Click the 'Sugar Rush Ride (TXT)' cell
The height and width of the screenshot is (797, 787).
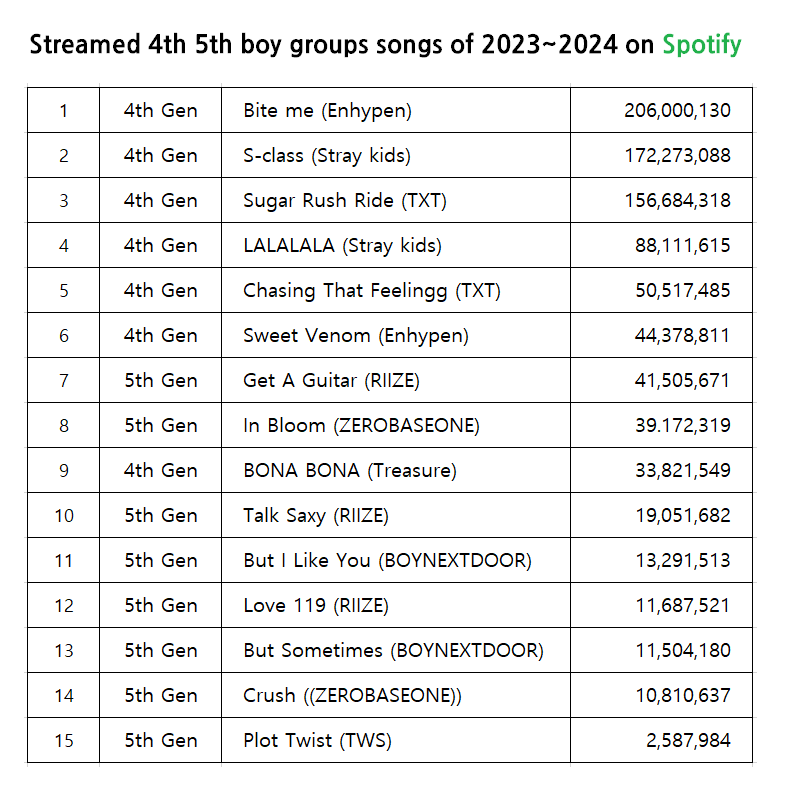click(x=344, y=201)
